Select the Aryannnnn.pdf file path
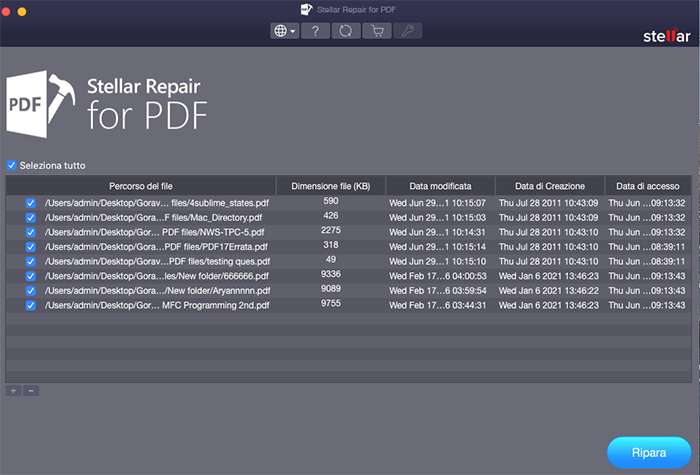Screen dimensions: 700x475 point(158,291)
